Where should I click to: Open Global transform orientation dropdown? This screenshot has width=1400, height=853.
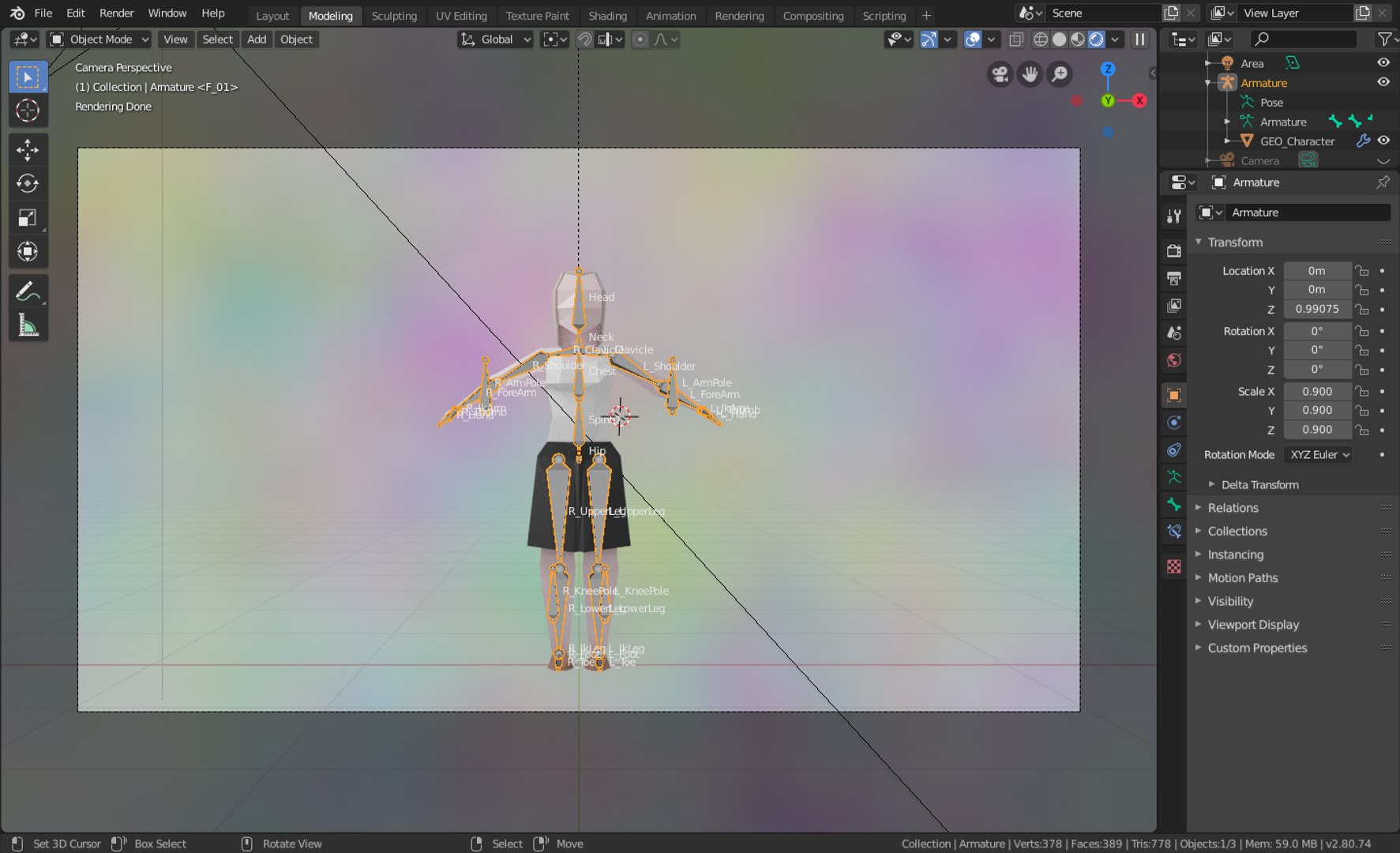point(496,39)
